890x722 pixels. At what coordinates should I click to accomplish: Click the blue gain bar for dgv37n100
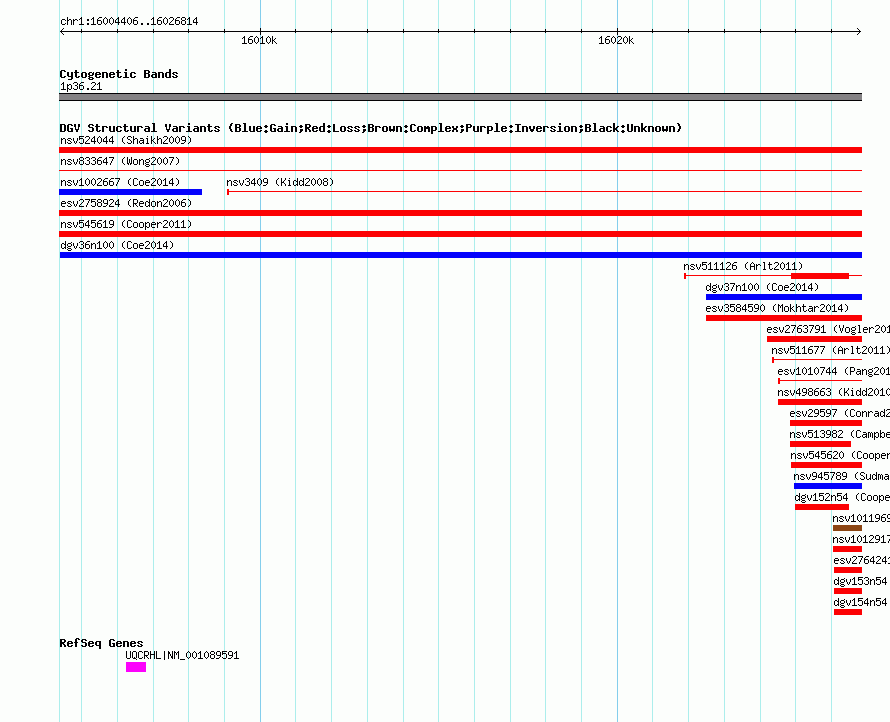(x=784, y=297)
